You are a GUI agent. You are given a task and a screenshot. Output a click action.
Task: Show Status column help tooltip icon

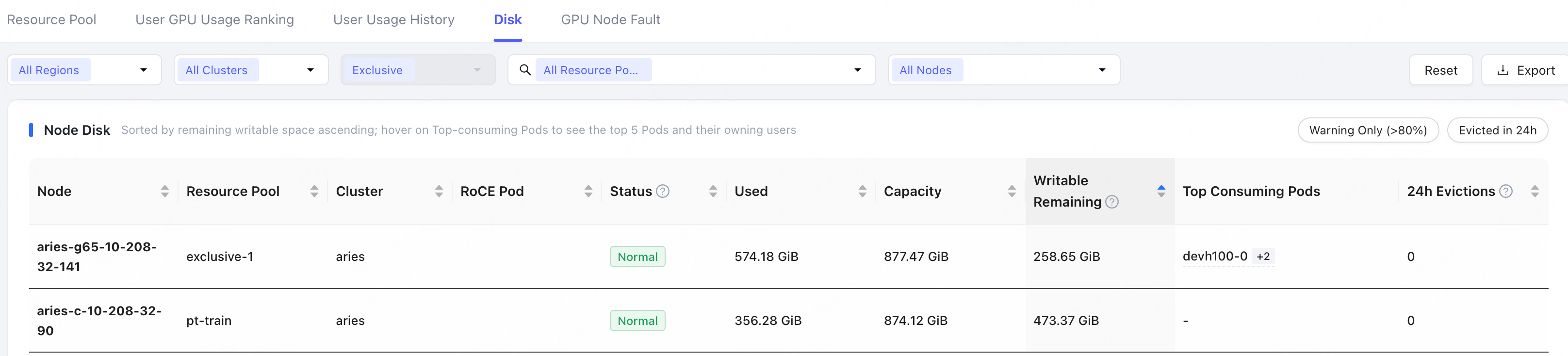663,191
